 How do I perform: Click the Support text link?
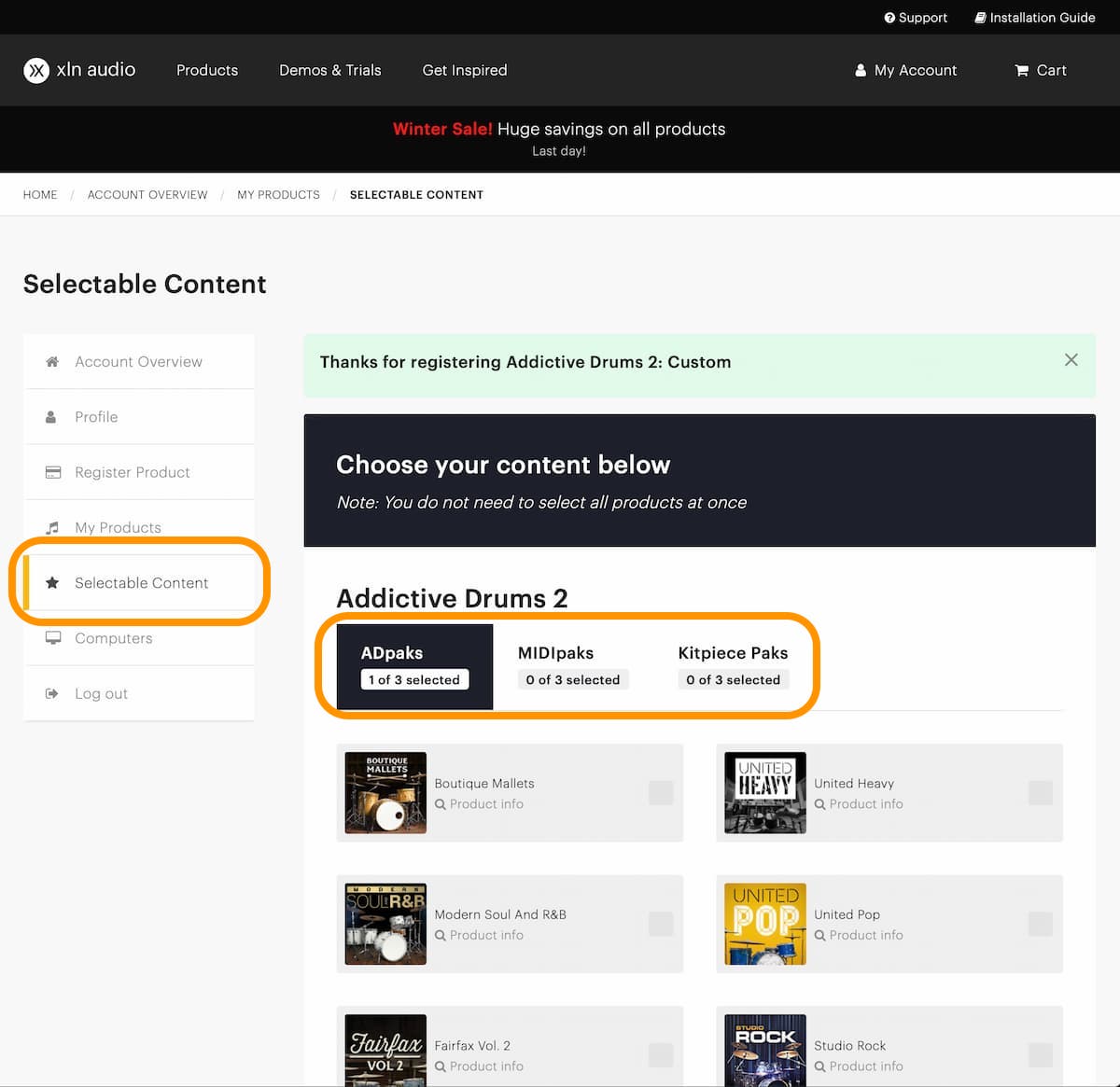coord(923,18)
